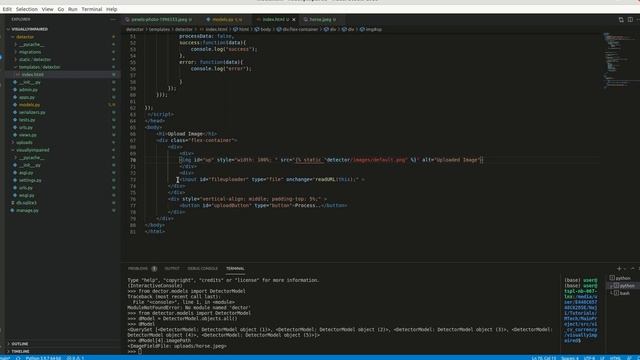
Task: Open settings.py in the explorer
Action: (x=30, y=180)
